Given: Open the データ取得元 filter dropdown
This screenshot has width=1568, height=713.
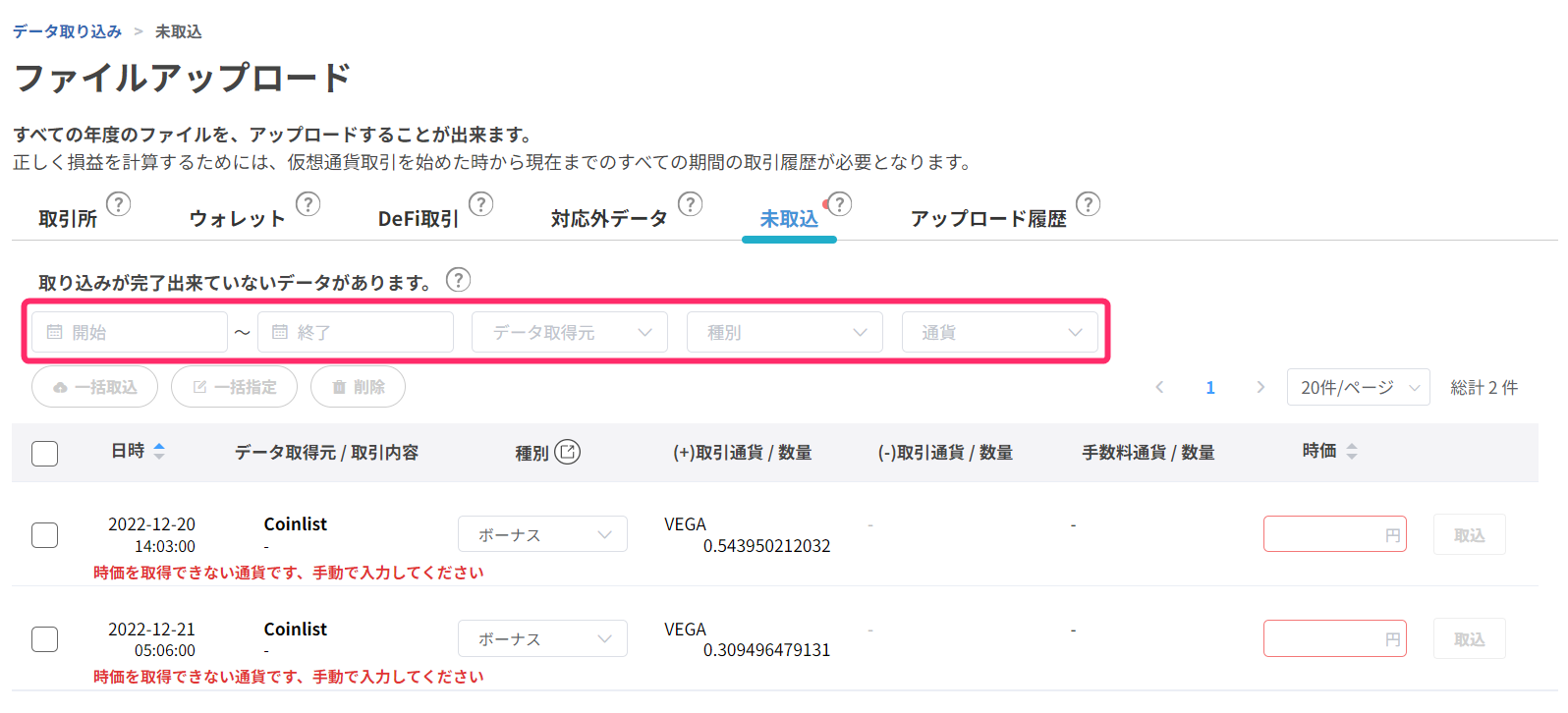Looking at the screenshot, I should (570, 332).
